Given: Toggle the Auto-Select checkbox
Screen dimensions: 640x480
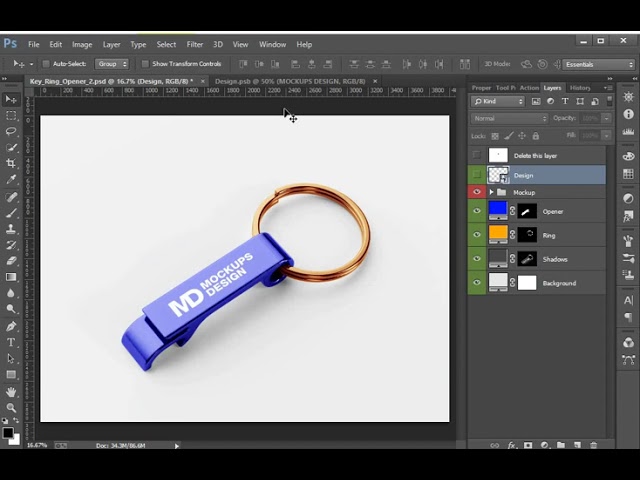Looking at the screenshot, I should click(46, 64).
